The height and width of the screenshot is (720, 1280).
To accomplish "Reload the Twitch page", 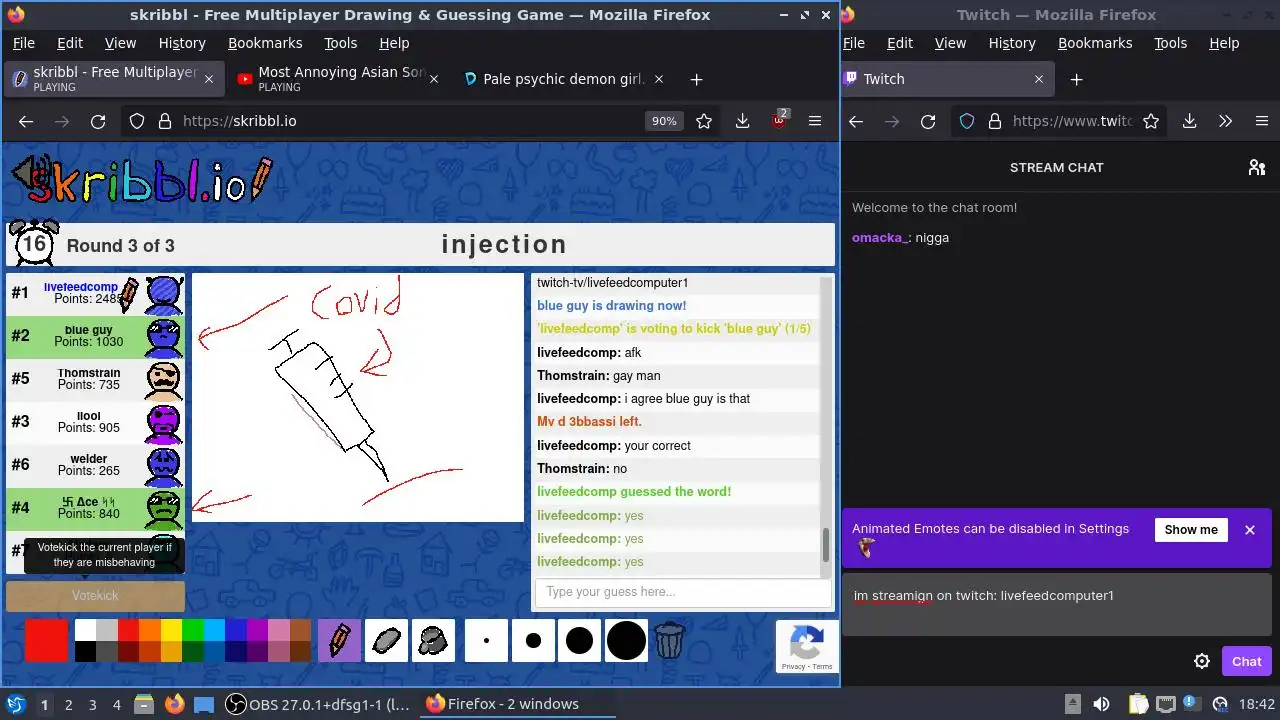I will pos(928,121).
